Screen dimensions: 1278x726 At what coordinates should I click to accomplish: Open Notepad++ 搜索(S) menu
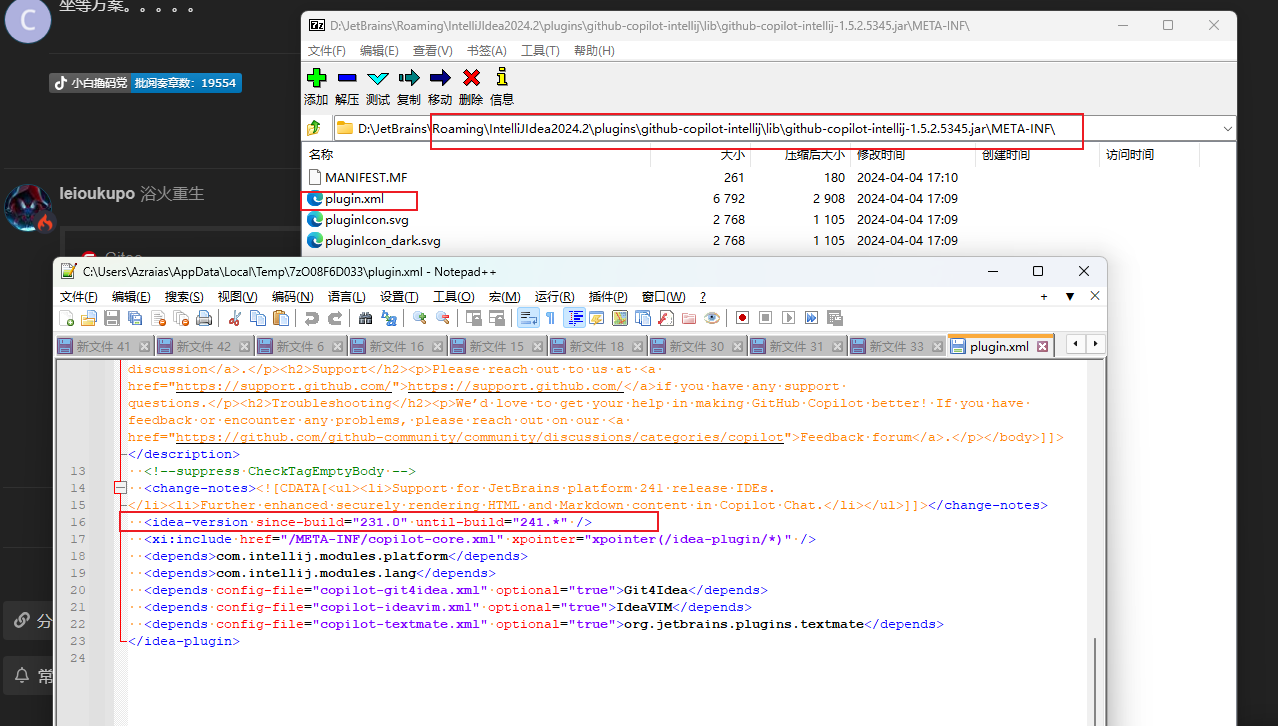(x=184, y=297)
